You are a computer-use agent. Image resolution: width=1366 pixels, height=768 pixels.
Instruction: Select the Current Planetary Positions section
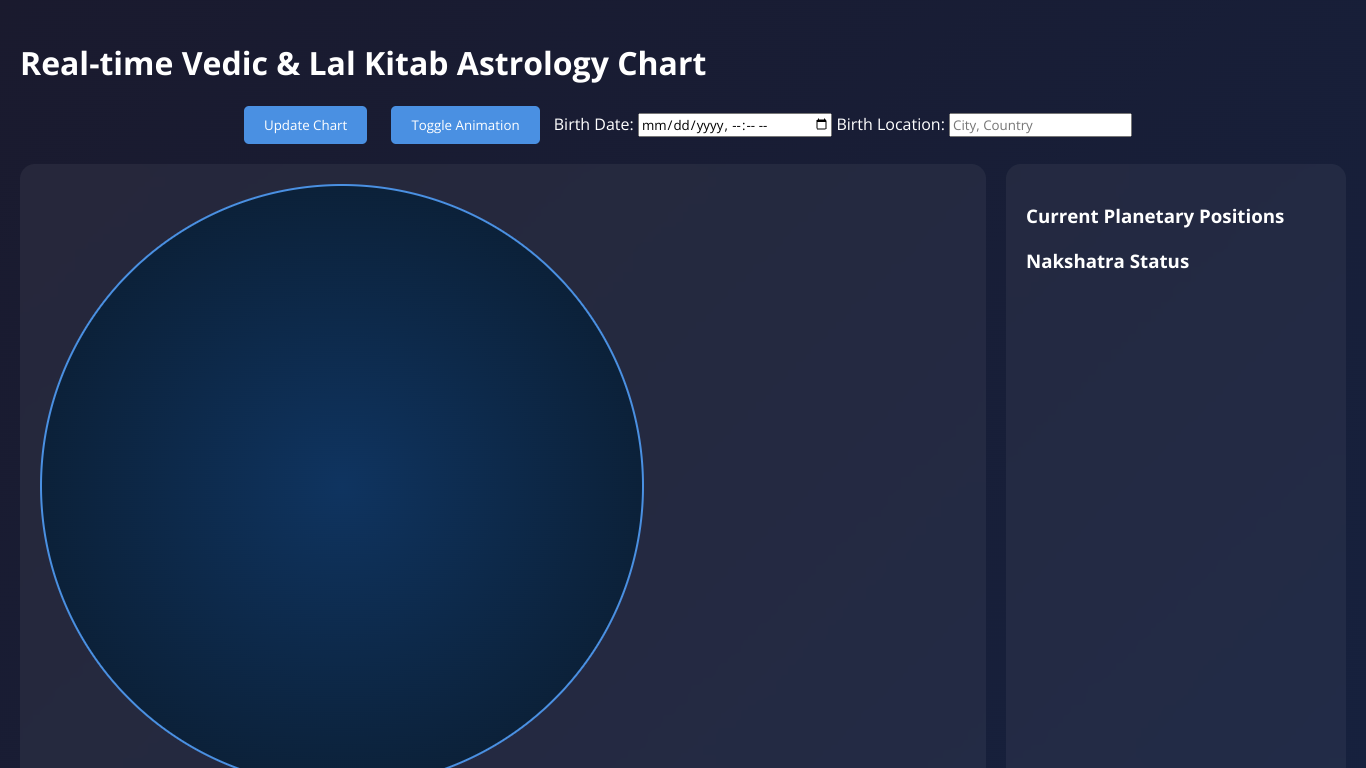1154,216
